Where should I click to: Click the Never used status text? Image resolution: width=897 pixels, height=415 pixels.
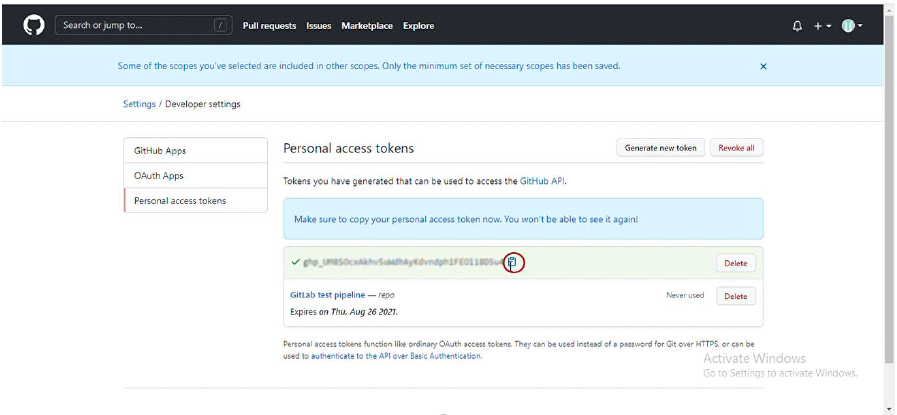(685, 295)
